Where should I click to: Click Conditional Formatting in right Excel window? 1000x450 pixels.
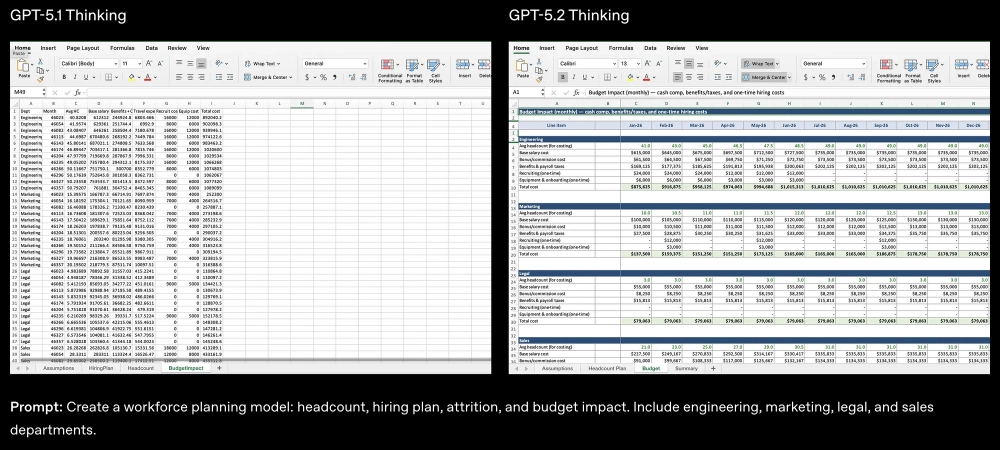[x=887, y=70]
